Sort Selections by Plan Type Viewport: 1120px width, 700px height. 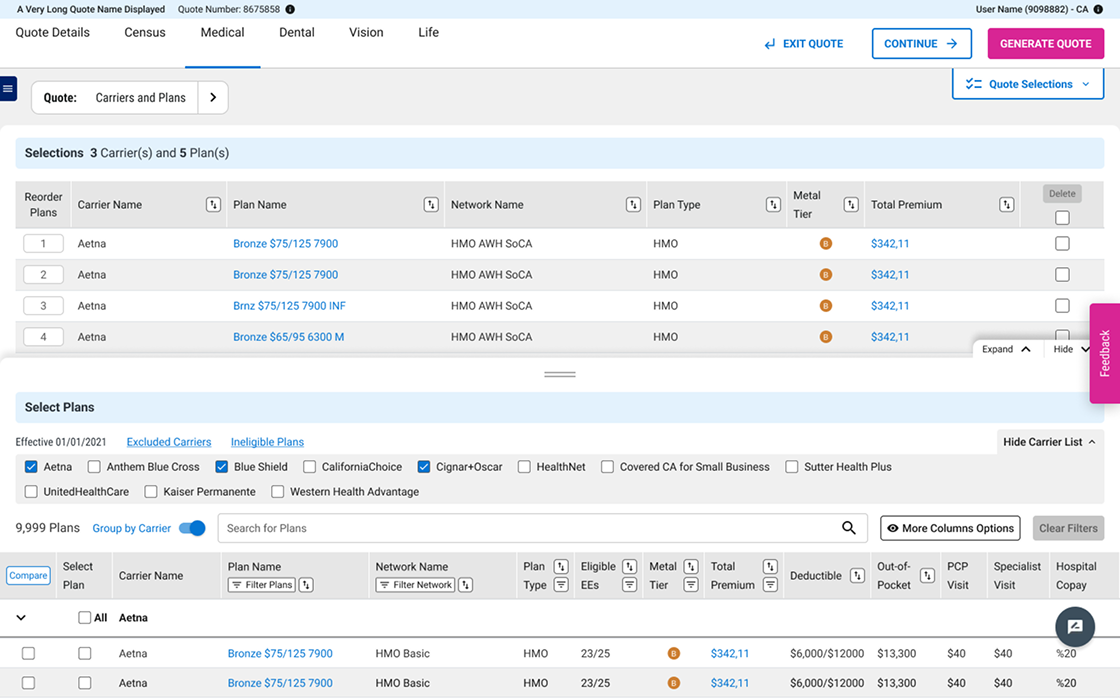pyautogui.click(x=773, y=204)
